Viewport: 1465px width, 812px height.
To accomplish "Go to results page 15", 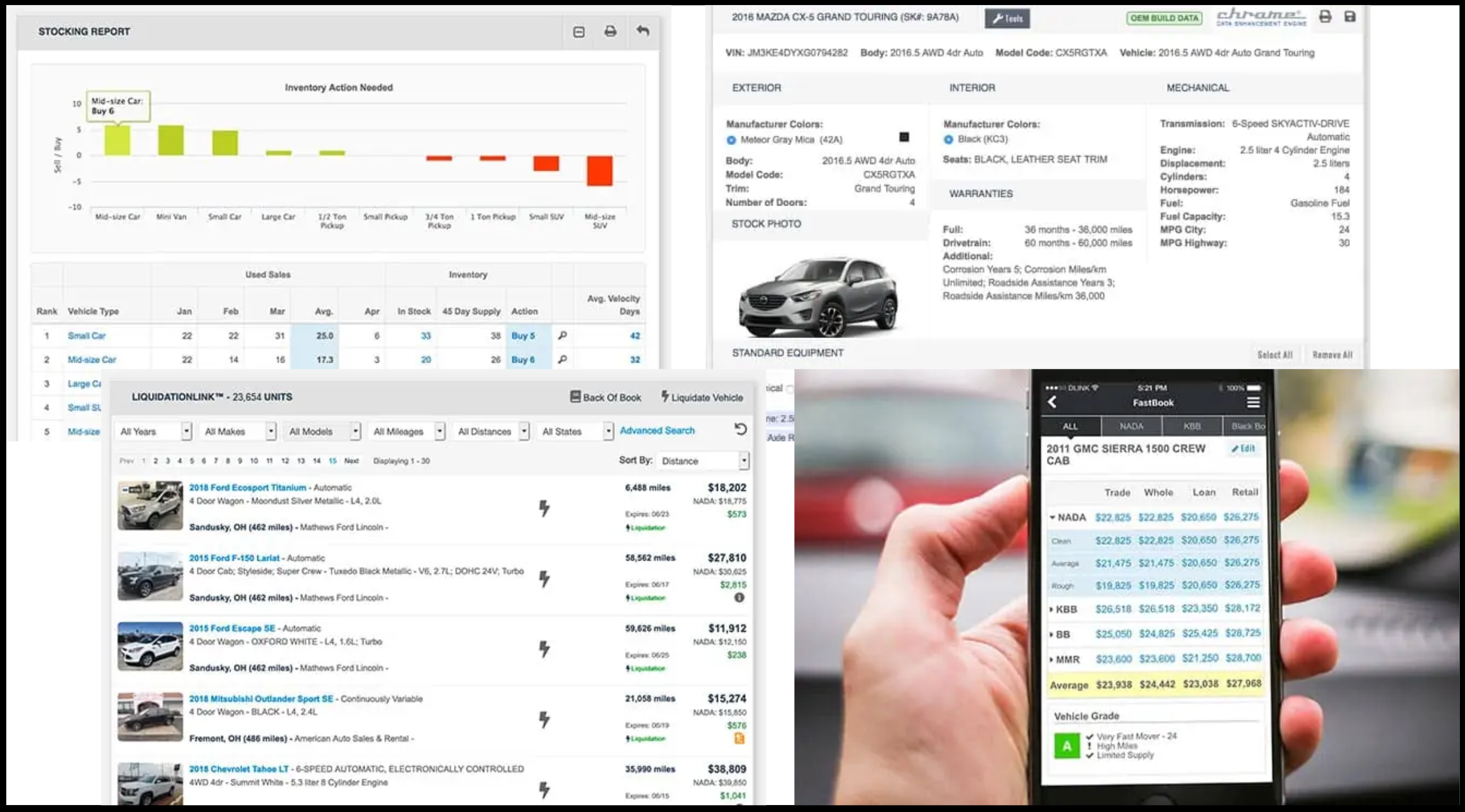I will [333, 461].
